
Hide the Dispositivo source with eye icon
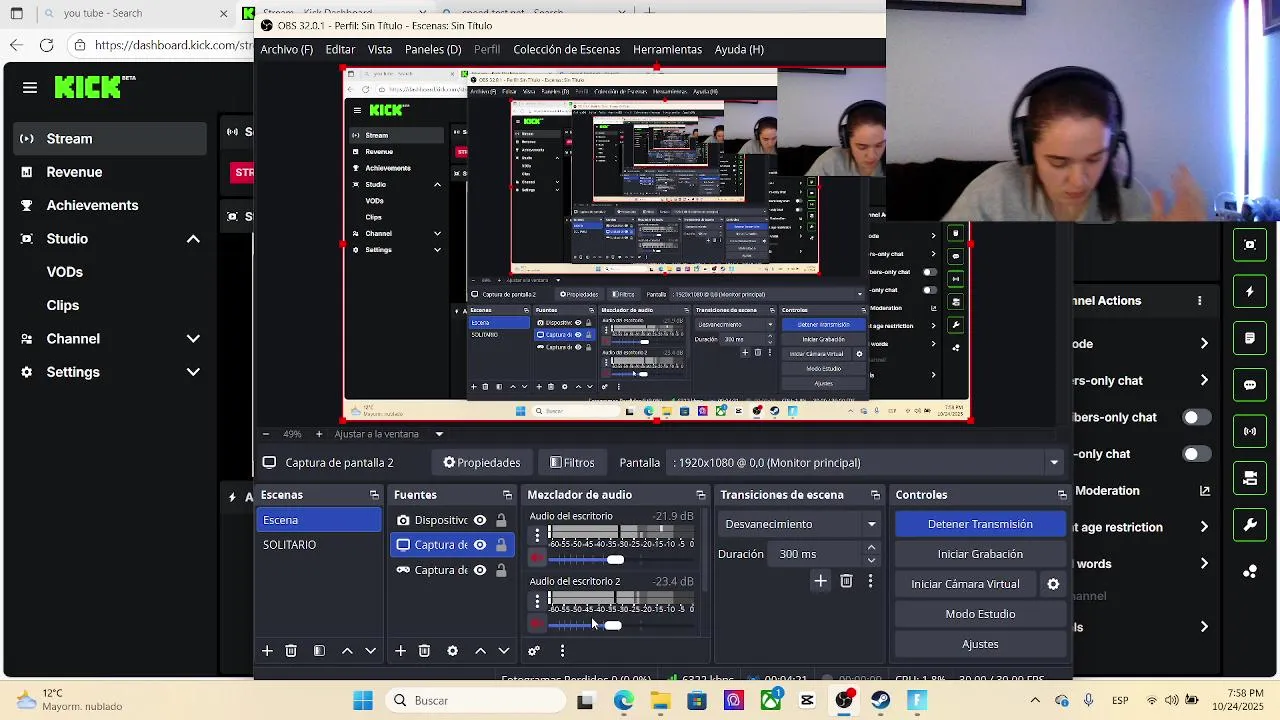[480, 520]
